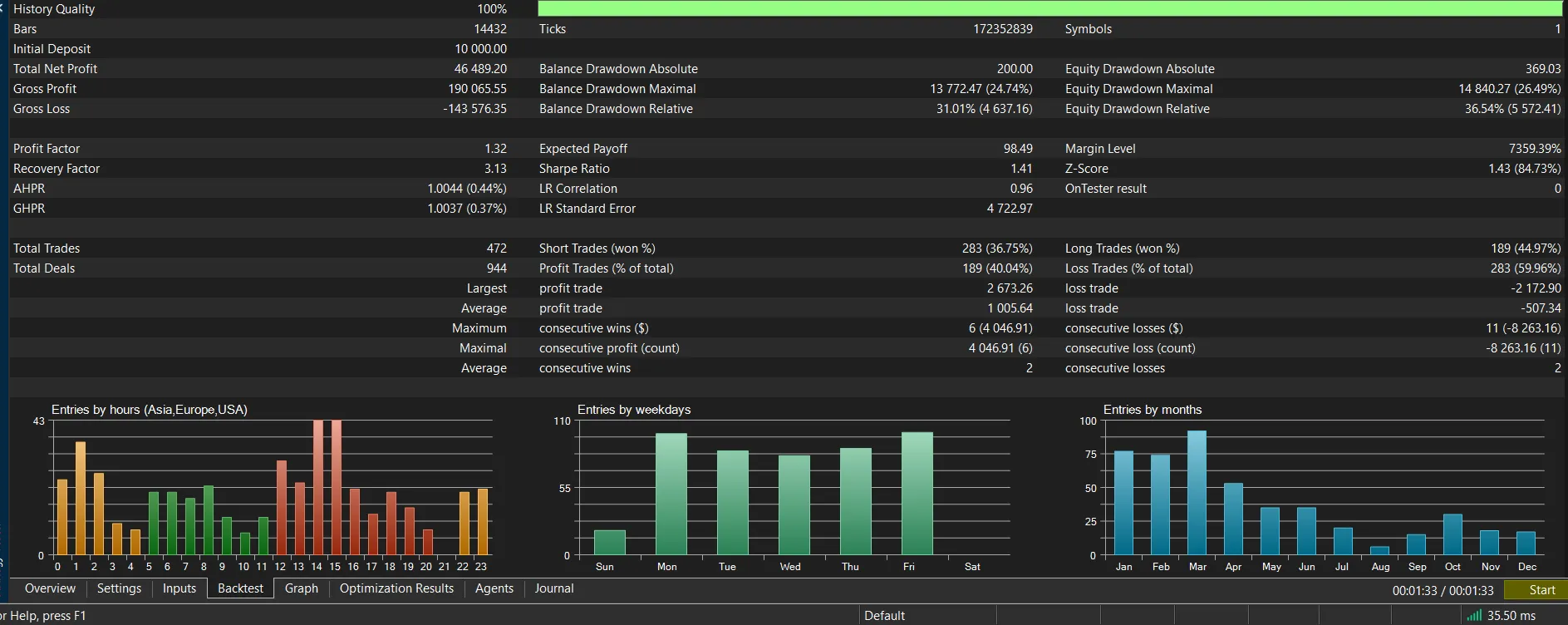This screenshot has width=1568, height=625.
Task: Select the Sharpe Ratio row
Action: 786,169
